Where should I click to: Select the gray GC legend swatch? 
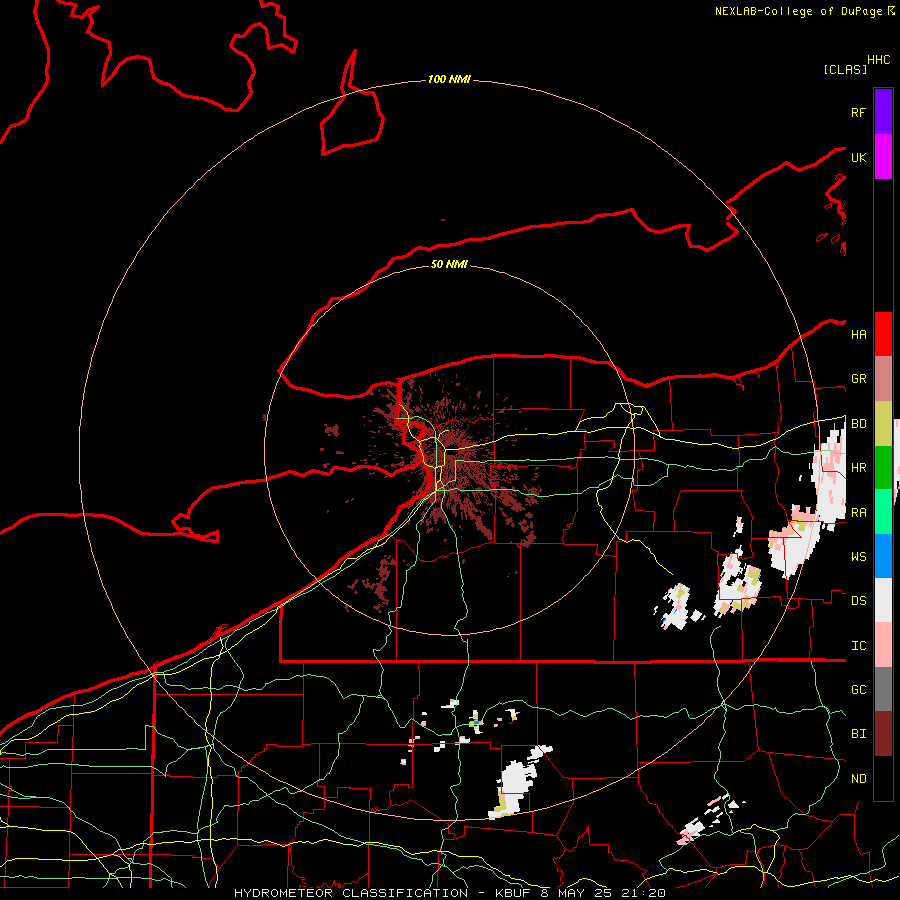(x=883, y=689)
